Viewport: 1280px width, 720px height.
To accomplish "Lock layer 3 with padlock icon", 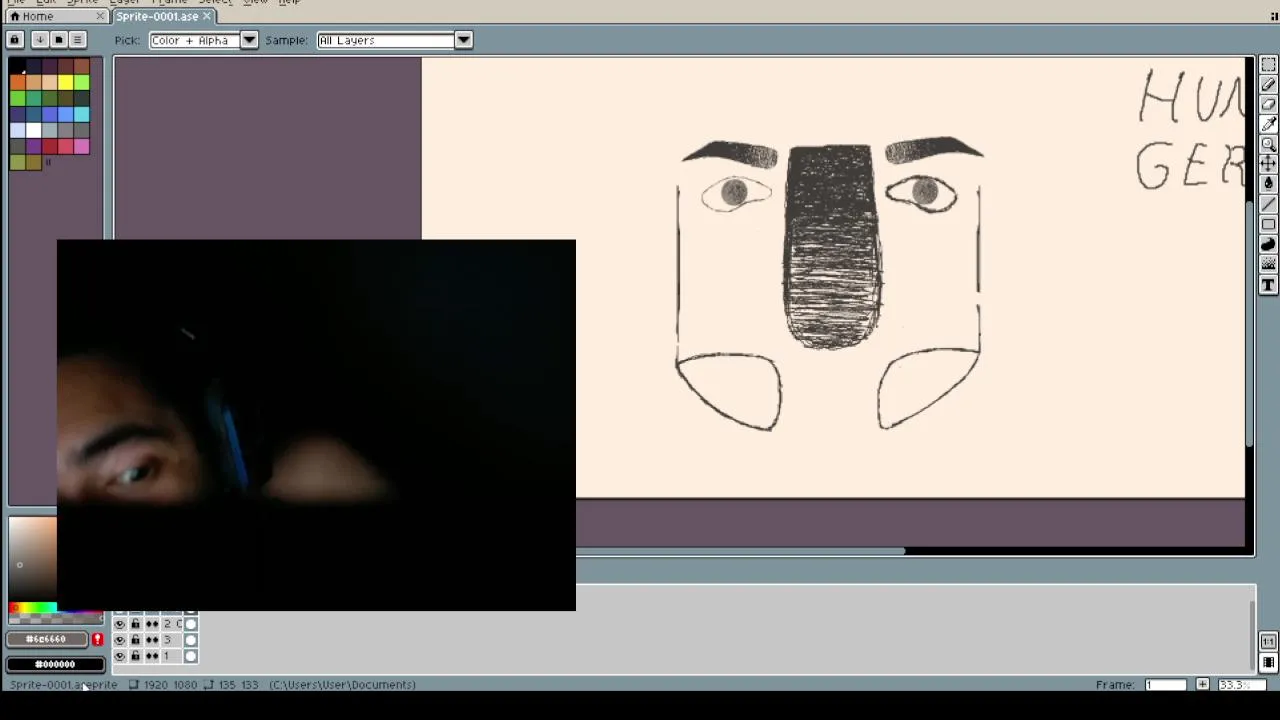I will click(135, 640).
